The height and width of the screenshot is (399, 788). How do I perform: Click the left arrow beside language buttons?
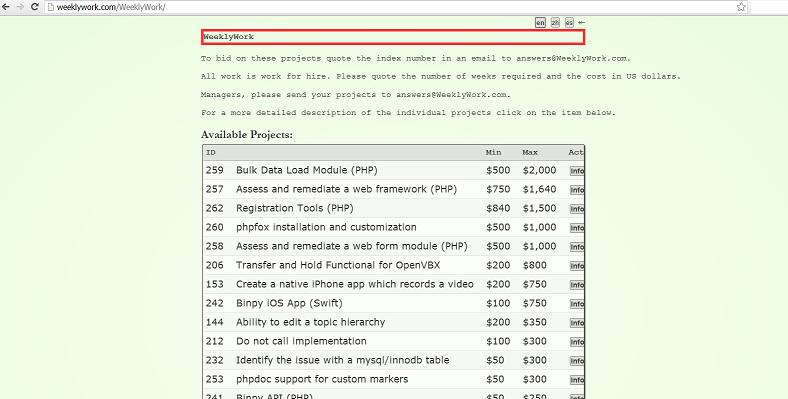[581, 23]
